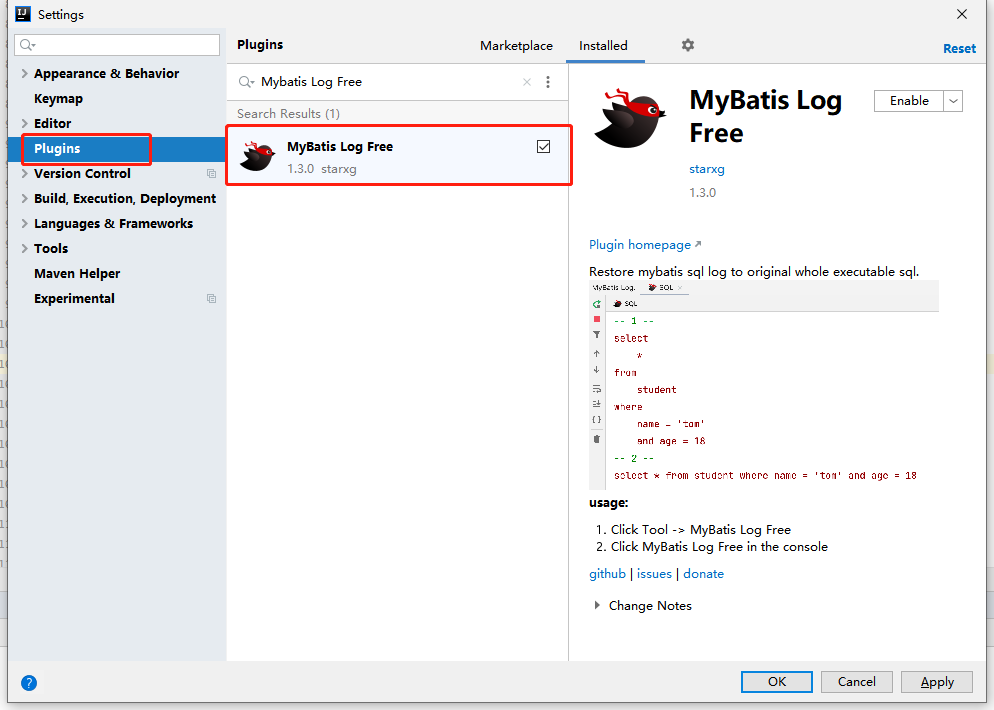Focus the settings search field
Screen dimensions: 994x710
click(117, 44)
